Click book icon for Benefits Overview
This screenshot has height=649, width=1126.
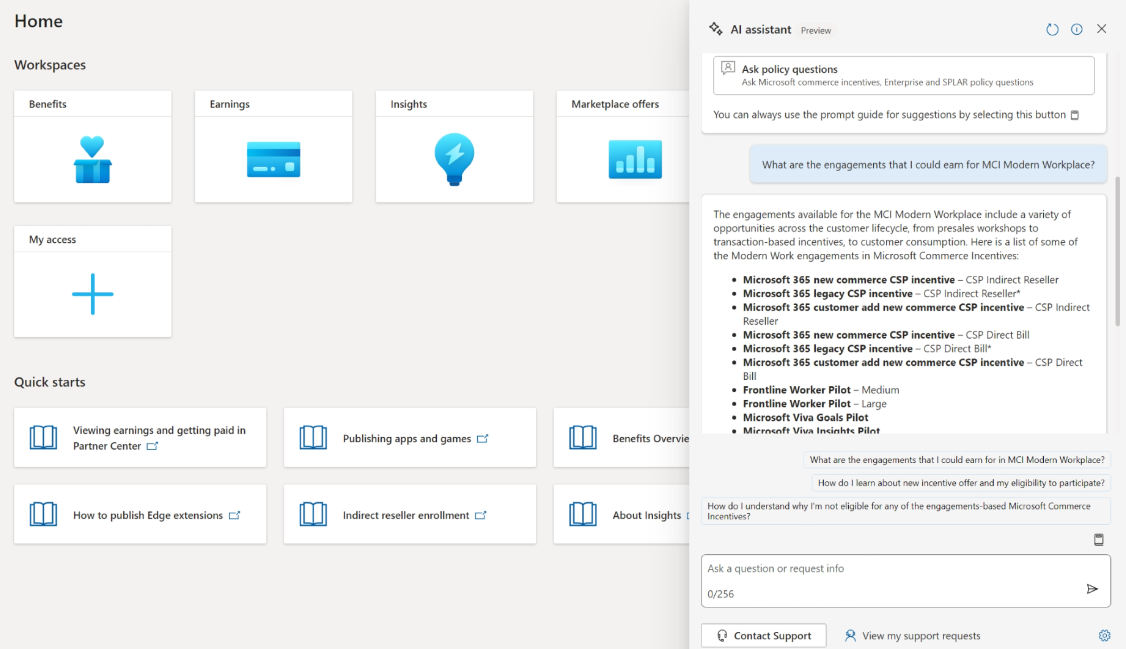click(x=582, y=437)
